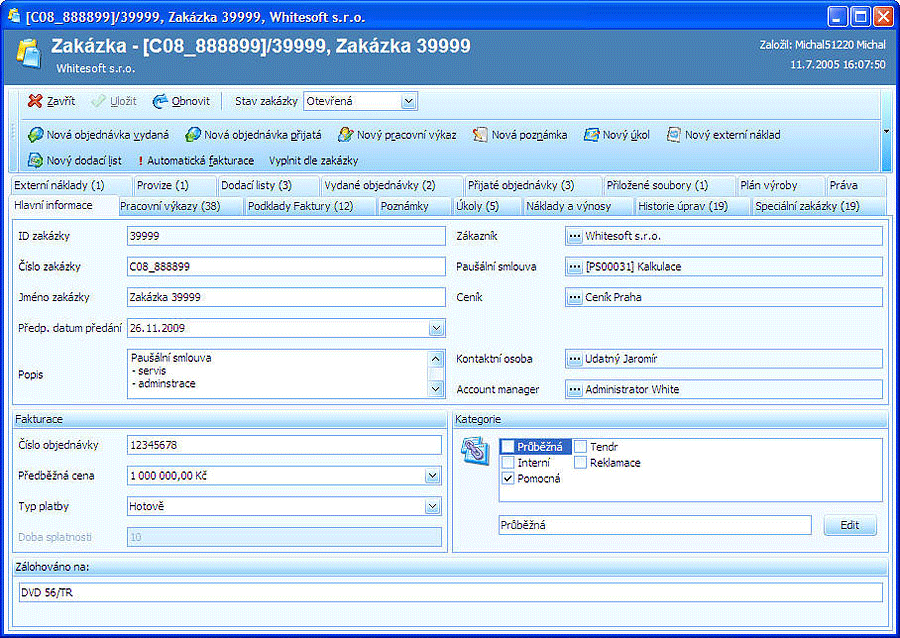Create a new received order (Nová objednávka přijatá)

255,134
